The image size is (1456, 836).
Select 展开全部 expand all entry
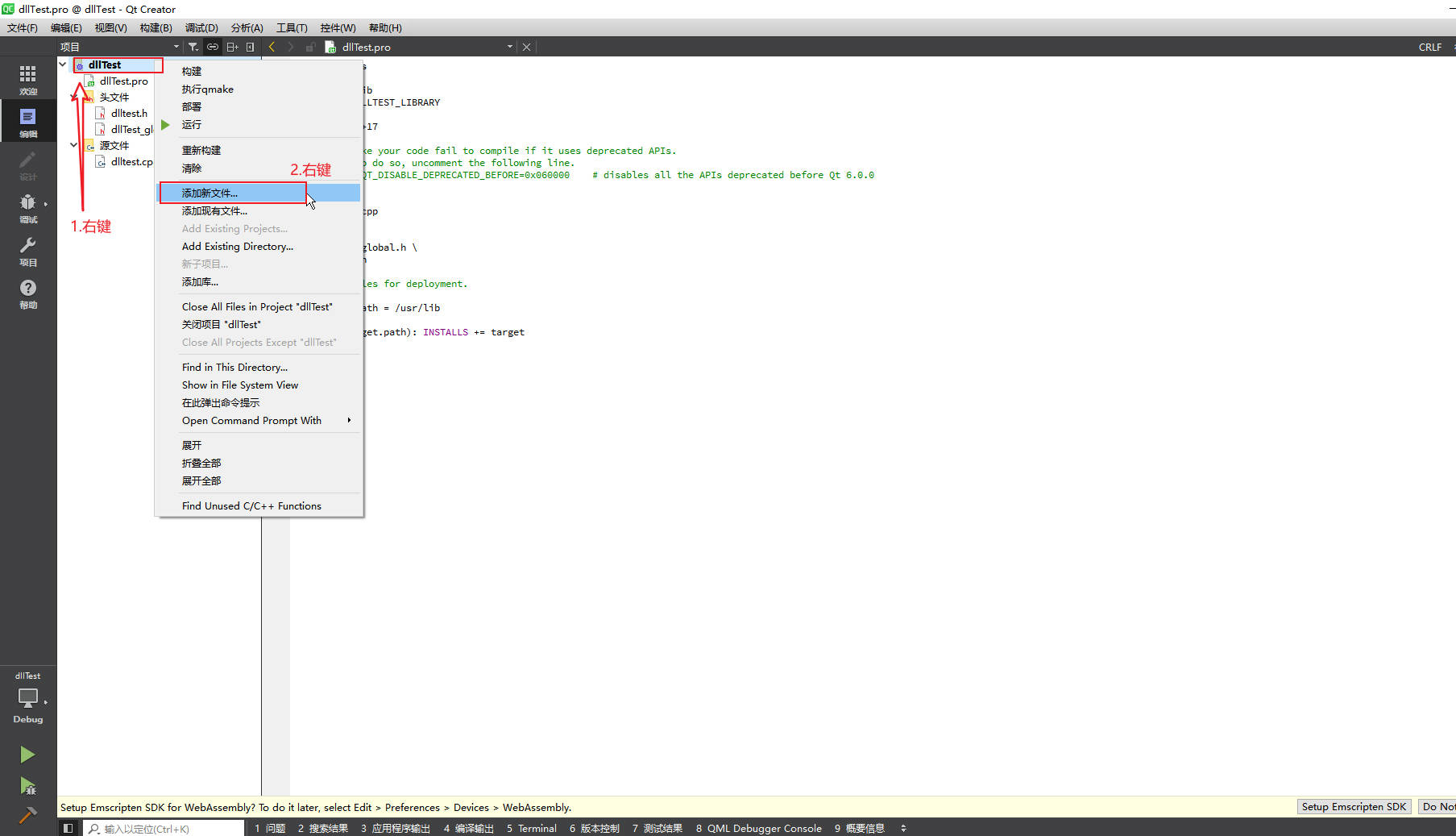pos(258,480)
